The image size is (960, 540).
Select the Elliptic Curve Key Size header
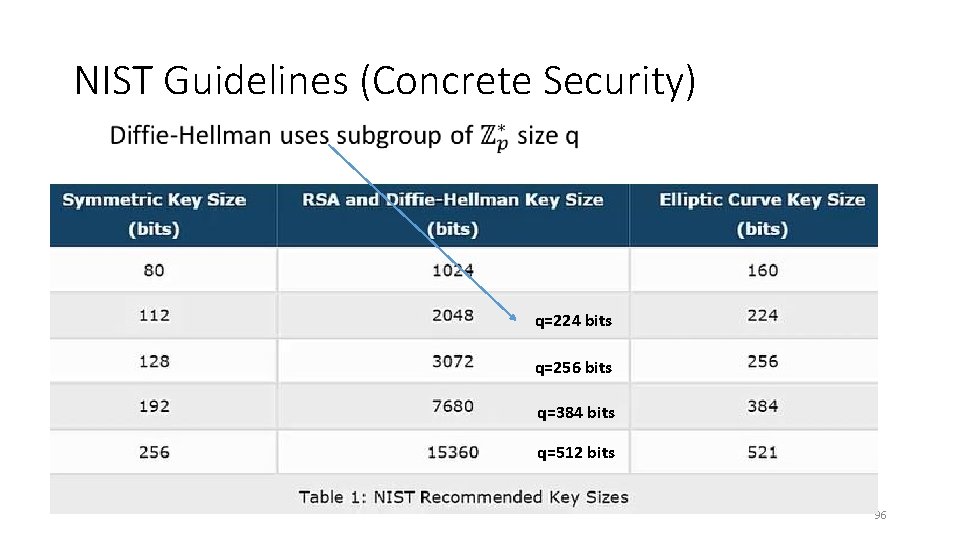[762, 214]
